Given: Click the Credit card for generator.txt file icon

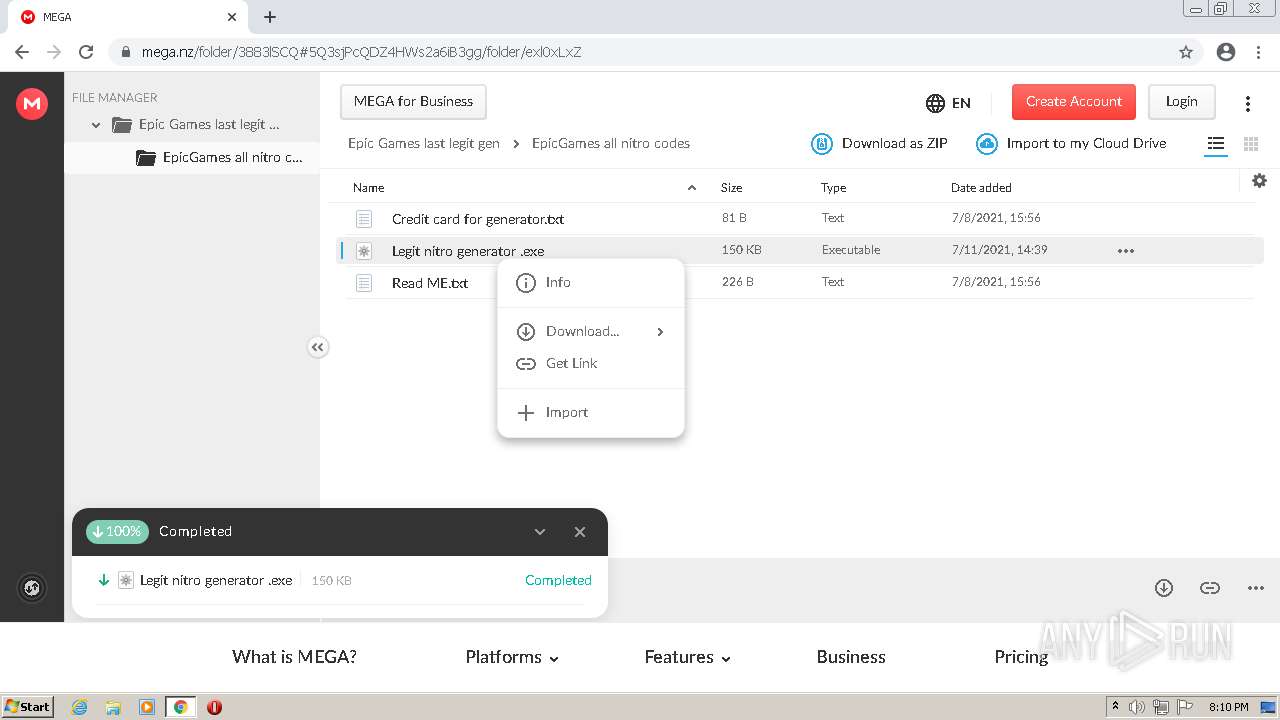Looking at the screenshot, I should [364, 218].
